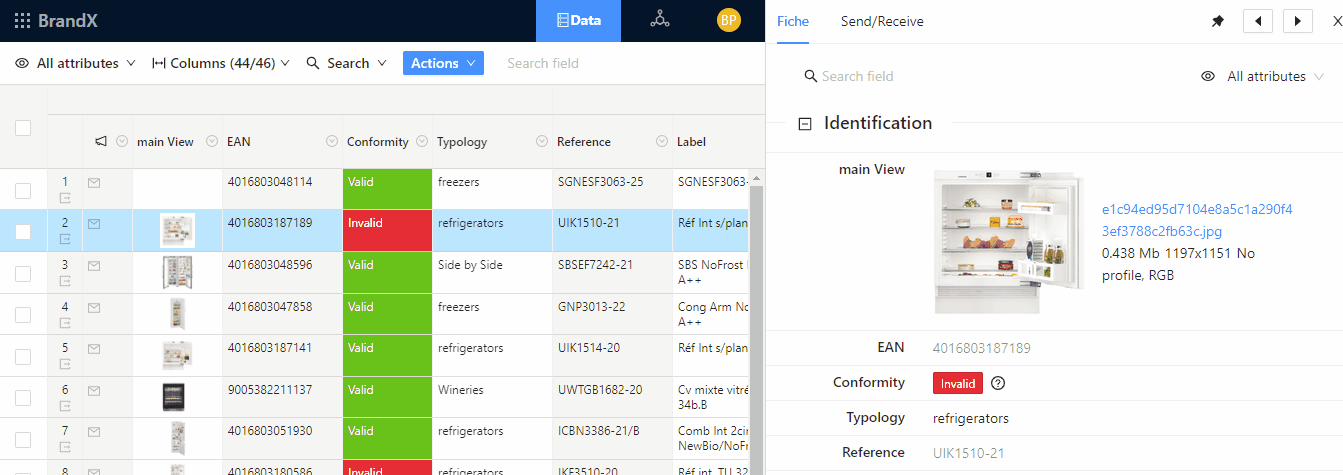Open the apps grid menu icon
Viewport: 1343px width, 475px height.
pyautogui.click(x=22, y=21)
